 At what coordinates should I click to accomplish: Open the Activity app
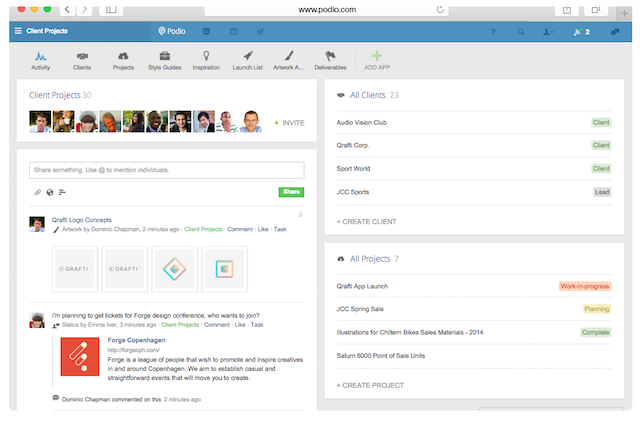point(40,60)
